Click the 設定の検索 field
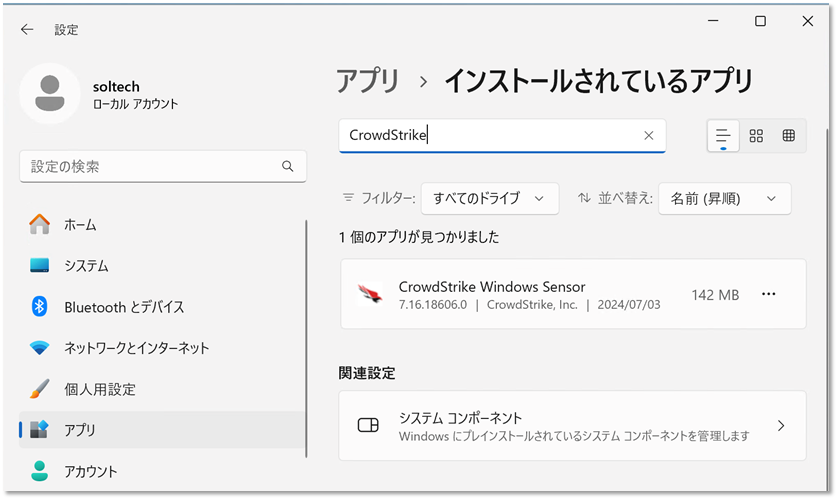The height and width of the screenshot is (500, 838). point(162,166)
